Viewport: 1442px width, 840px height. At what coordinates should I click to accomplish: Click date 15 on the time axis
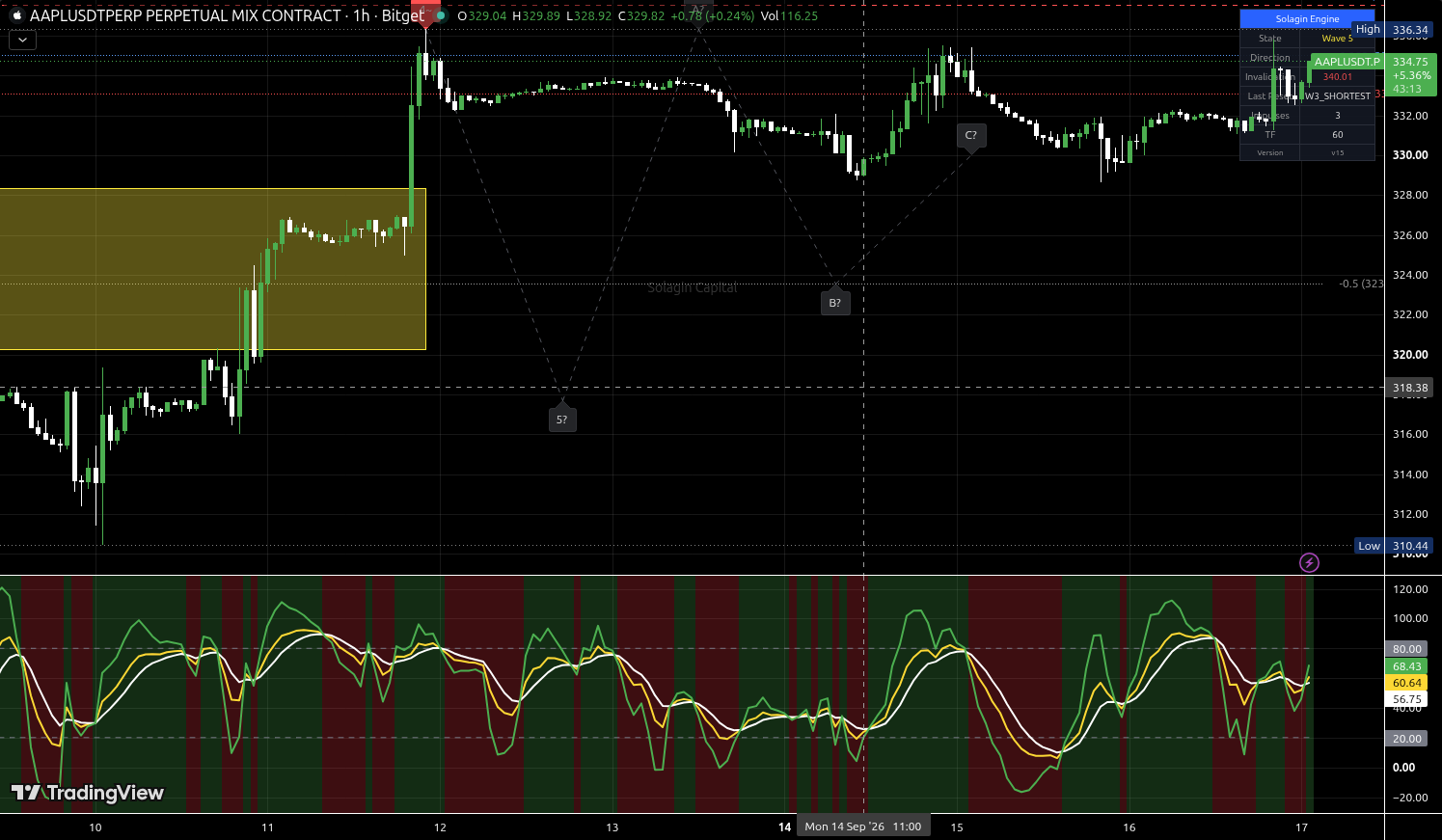pos(957,827)
